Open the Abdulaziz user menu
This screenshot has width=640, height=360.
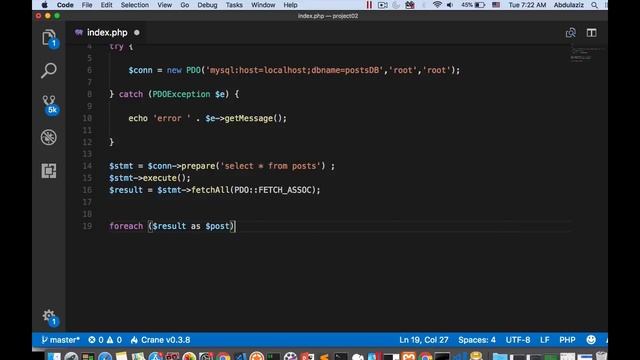(x=569, y=5)
